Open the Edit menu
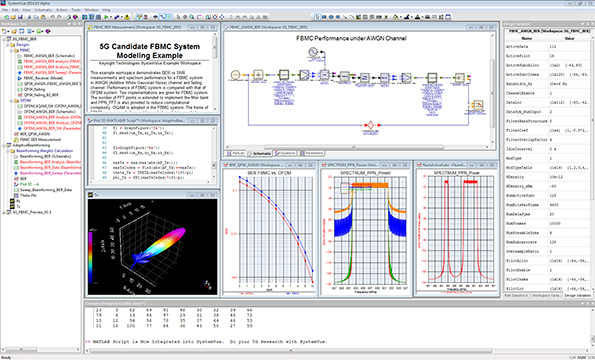Screen dimensions: 595x360 [15, 10]
